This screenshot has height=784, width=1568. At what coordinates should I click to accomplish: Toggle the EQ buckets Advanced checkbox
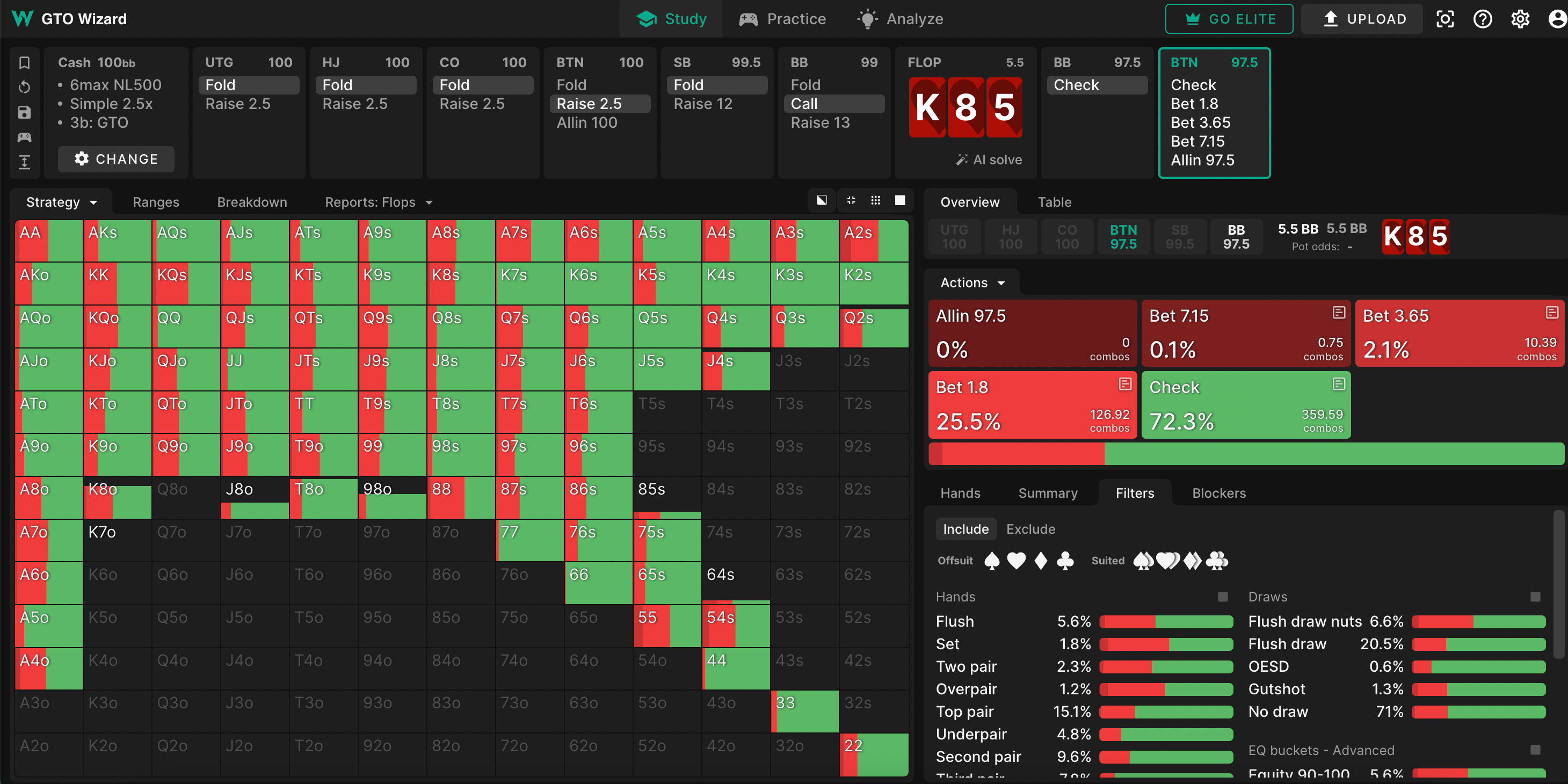[x=1535, y=750]
